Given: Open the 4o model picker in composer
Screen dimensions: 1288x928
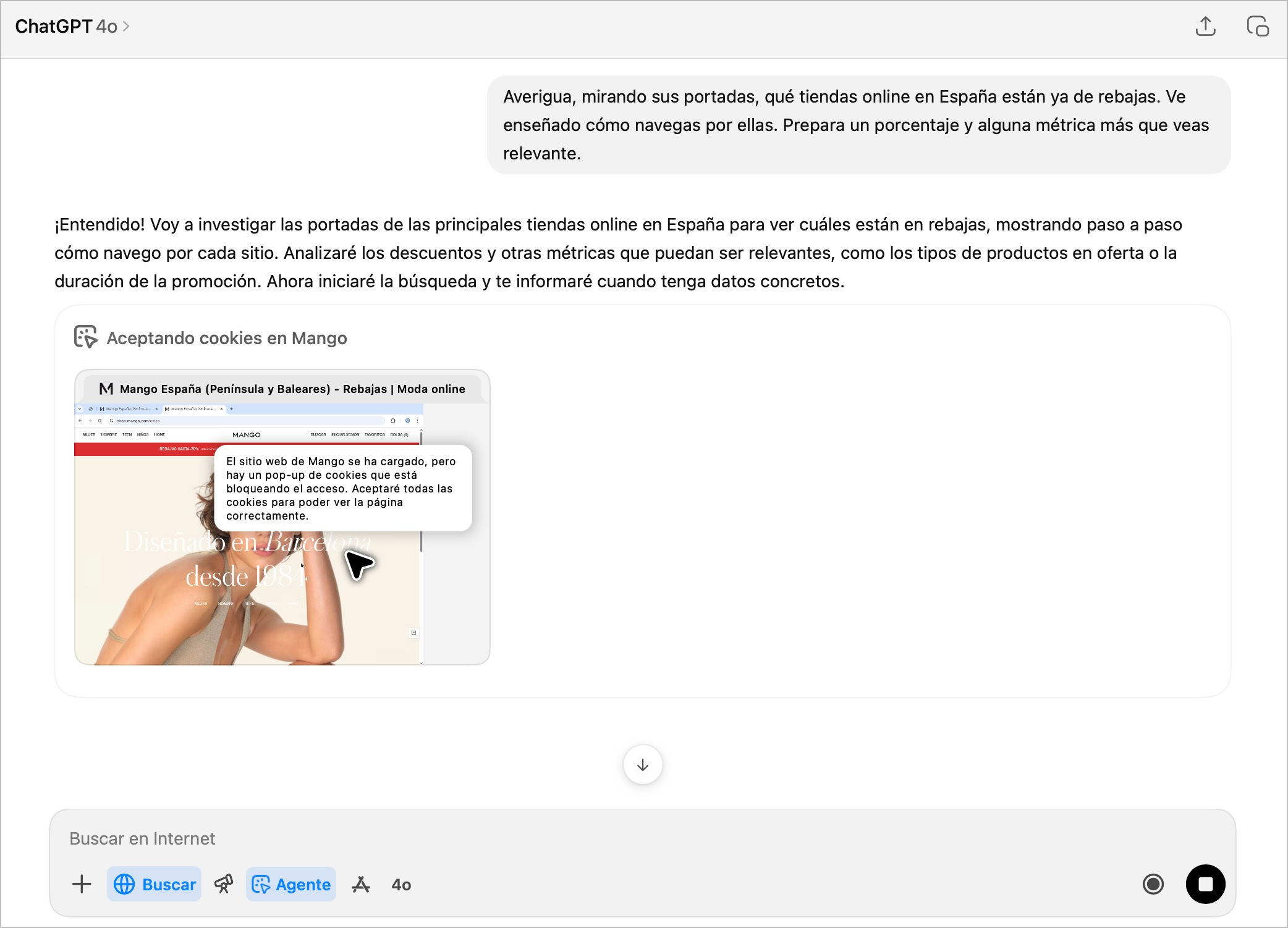Looking at the screenshot, I should [401, 885].
